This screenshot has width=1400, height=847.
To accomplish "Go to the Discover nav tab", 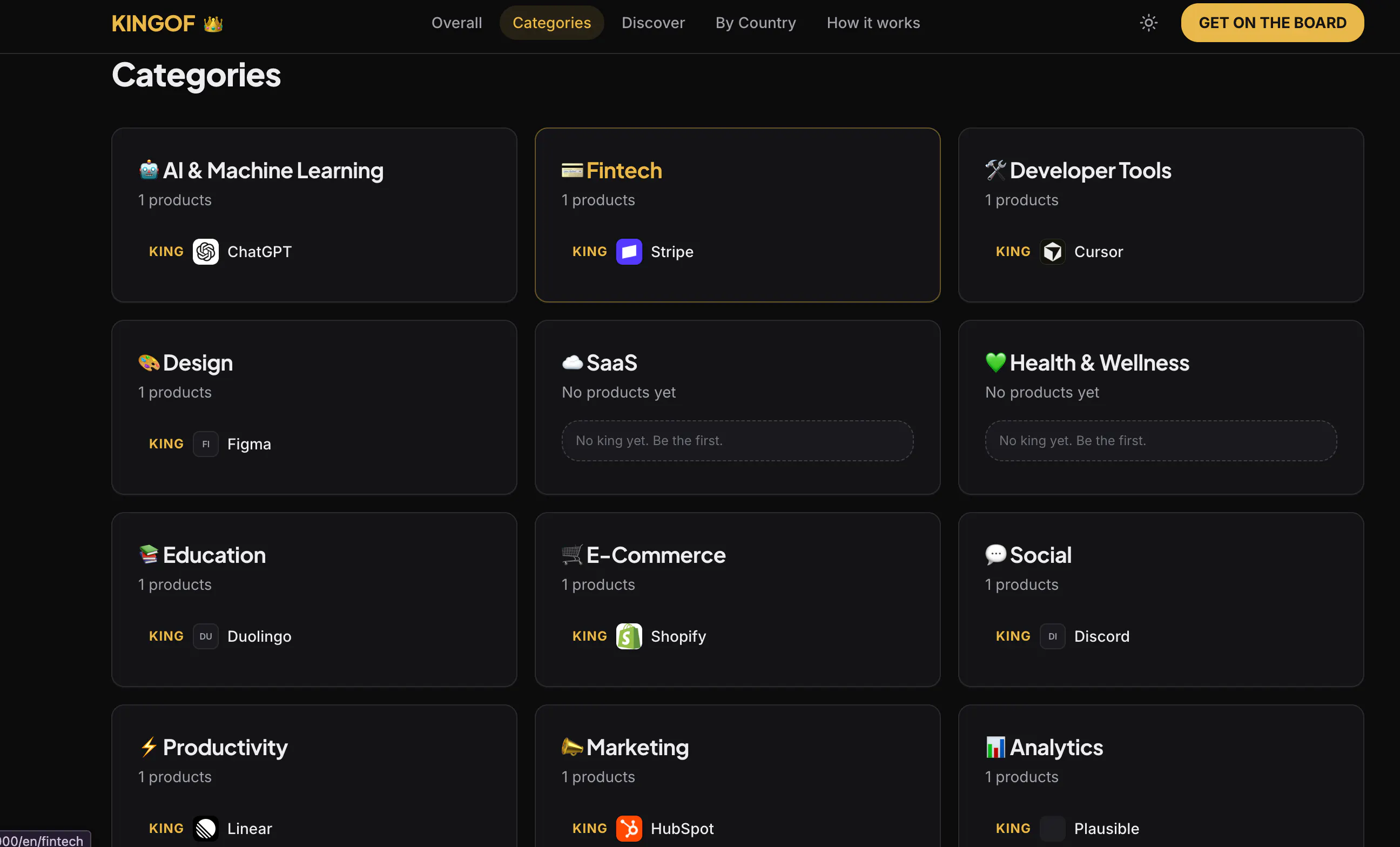I will [653, 23].
